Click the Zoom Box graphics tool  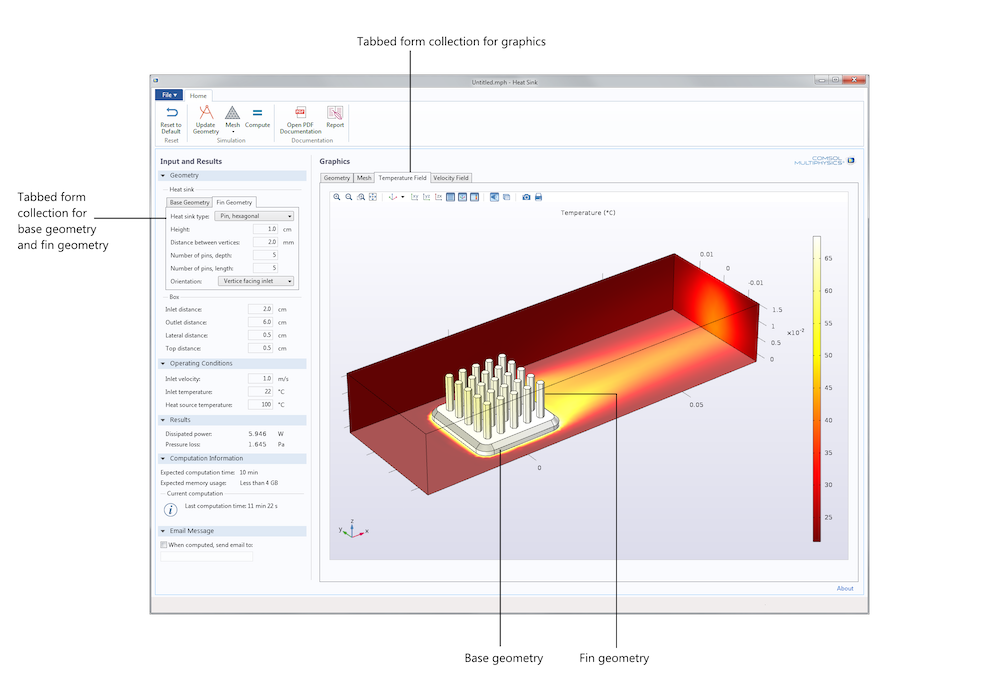(361, 197)
